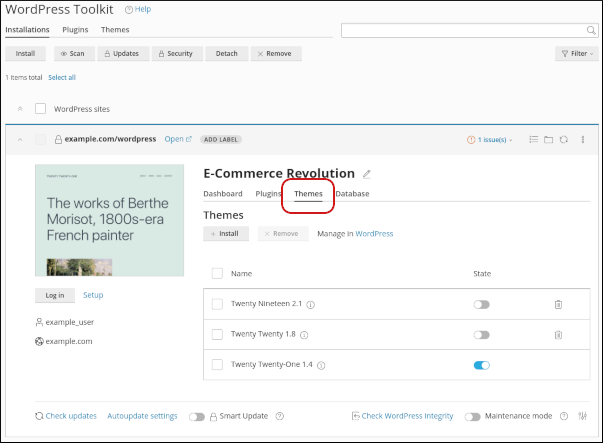This screenshot has height=443, width=603.
Task: Enable the Smart Update switch
Action: pyautogui.click(x=197, y=417)
